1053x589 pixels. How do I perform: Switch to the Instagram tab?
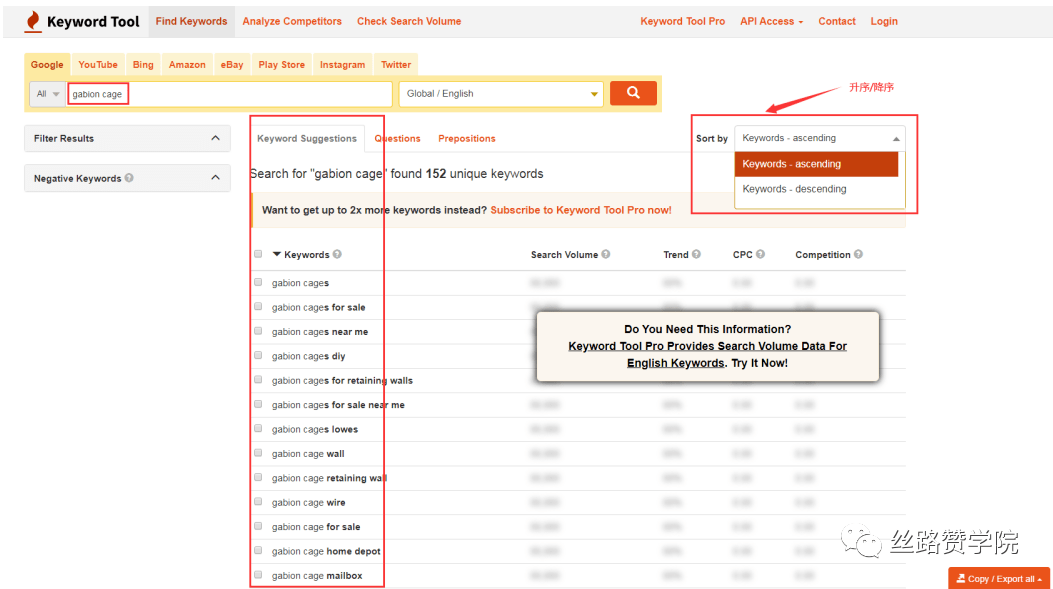pos(342,64)
